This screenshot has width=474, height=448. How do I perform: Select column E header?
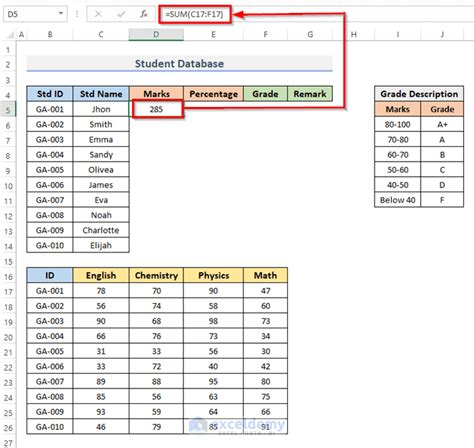point(213,34)
